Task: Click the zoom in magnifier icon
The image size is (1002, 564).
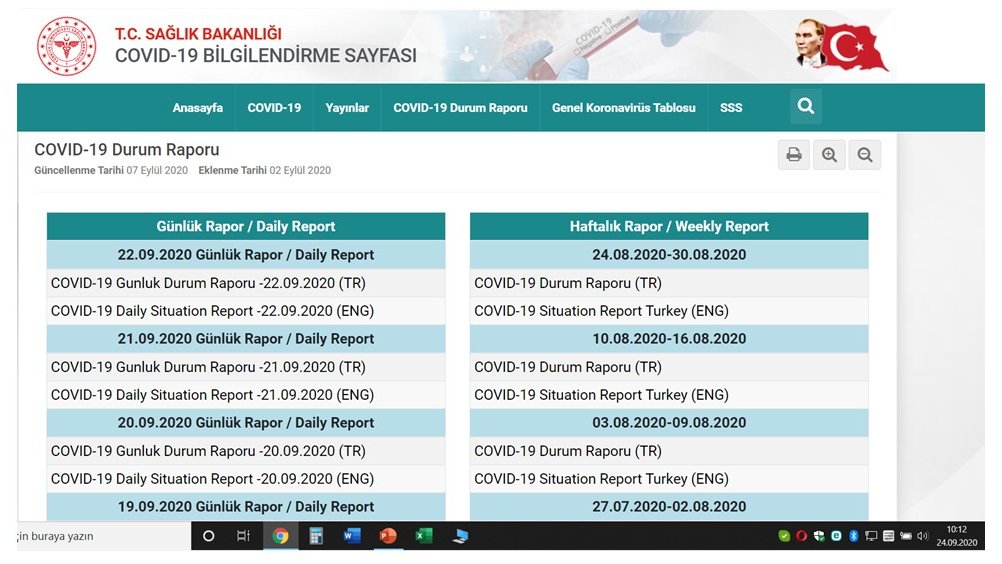Action: tap(829, 155)
